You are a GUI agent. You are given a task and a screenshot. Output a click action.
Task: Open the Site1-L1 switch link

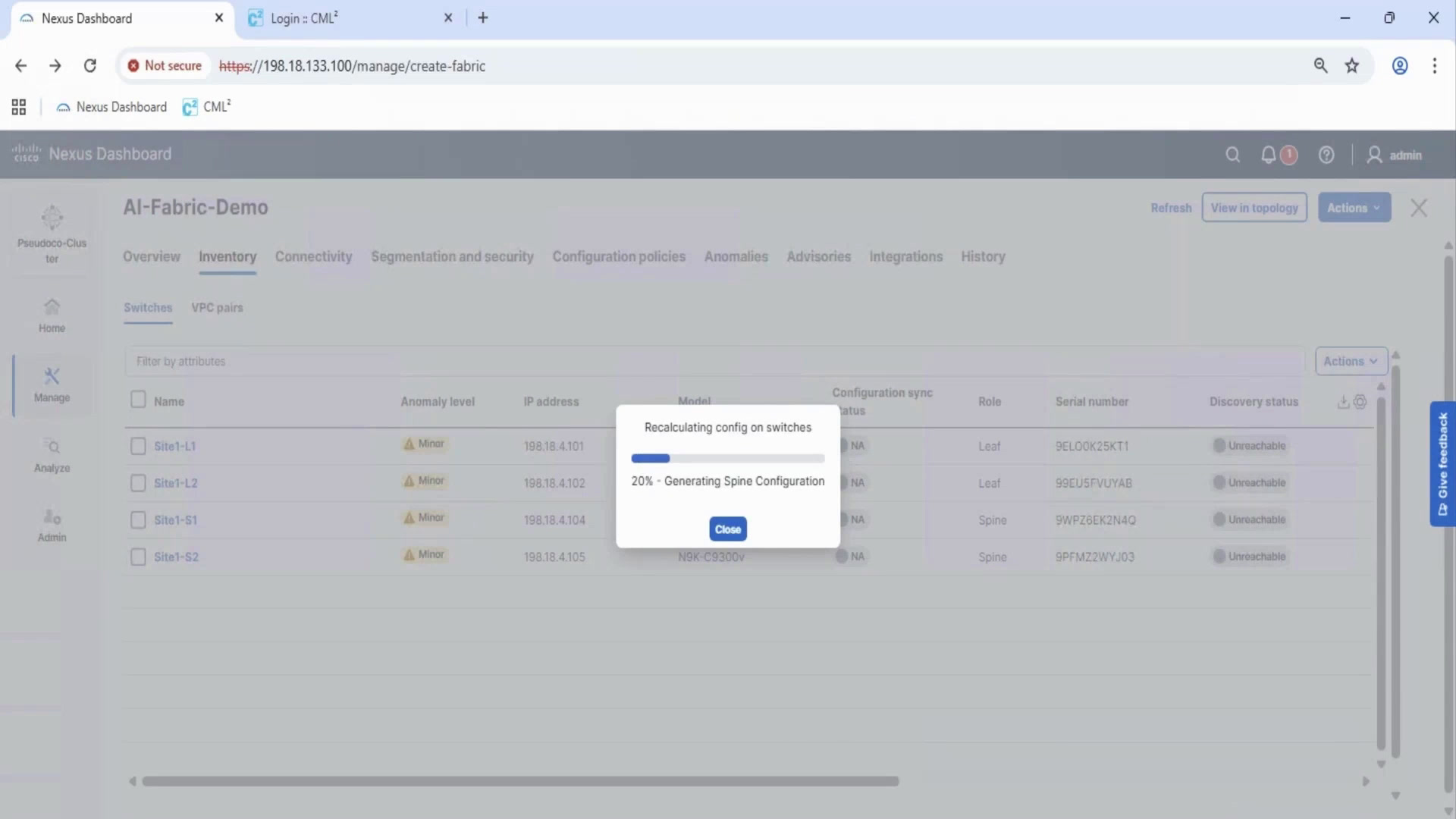[x=174, y=447]
